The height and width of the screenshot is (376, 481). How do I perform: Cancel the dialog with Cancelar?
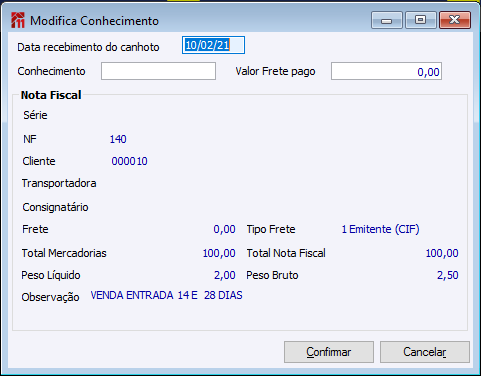coord(425,352)
